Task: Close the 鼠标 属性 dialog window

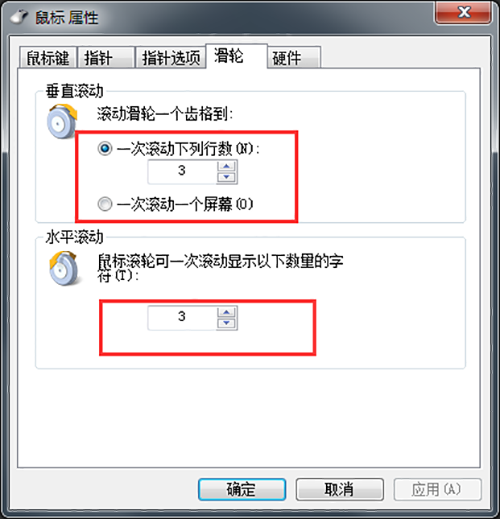Action: point(463,13)
